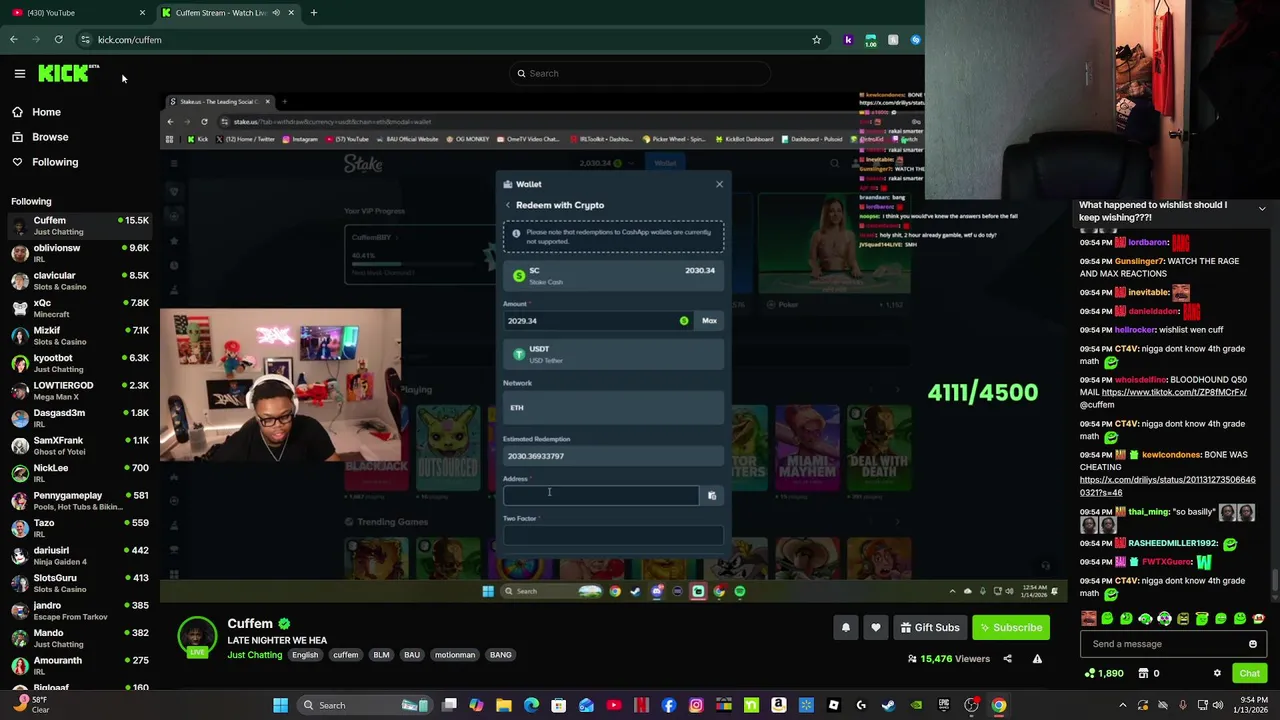The image size is (1280, 720).
Task: Collapse pinned wishlist chat message
Action: coord(1262,209)
